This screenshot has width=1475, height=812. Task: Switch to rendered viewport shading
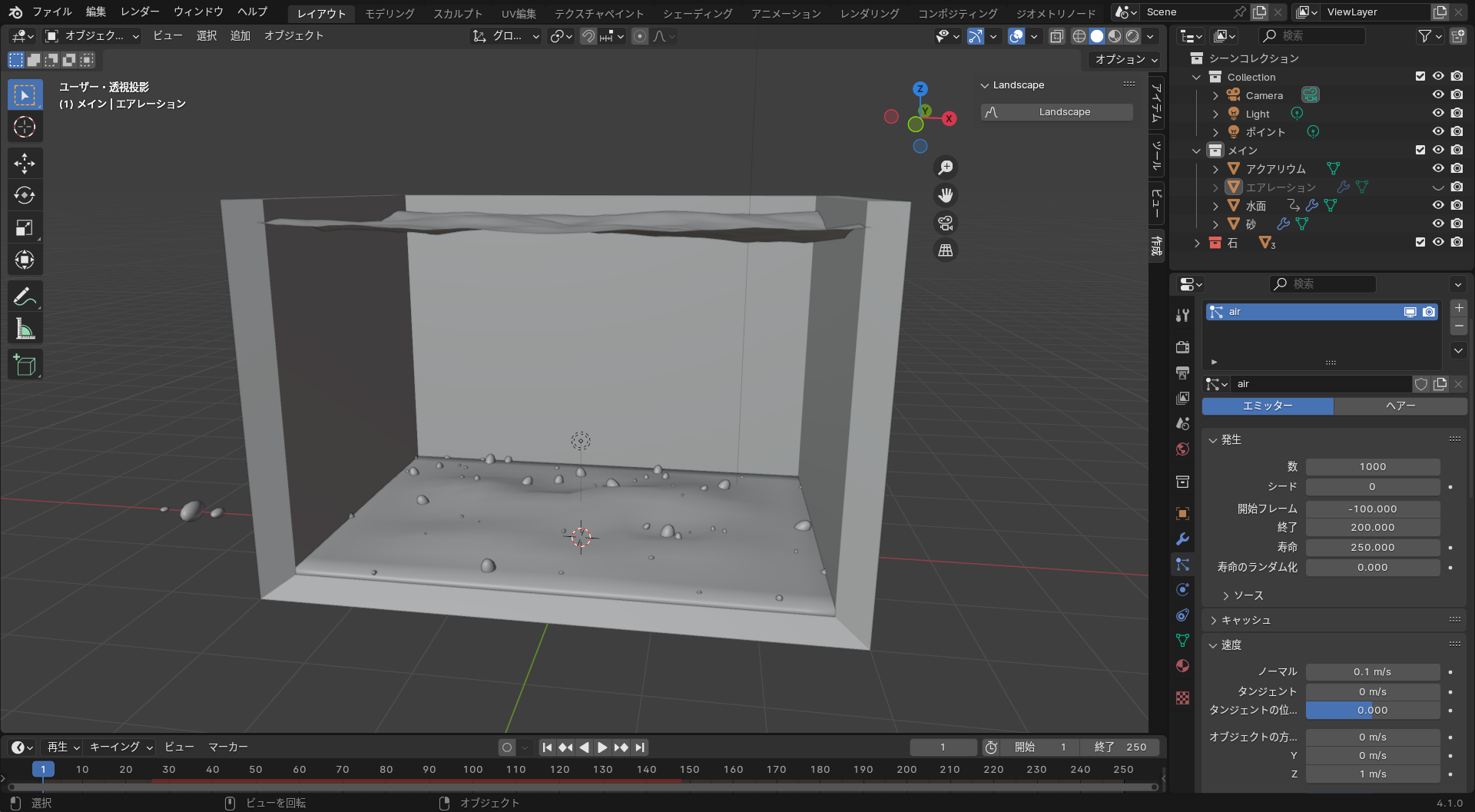point(1132,36)
